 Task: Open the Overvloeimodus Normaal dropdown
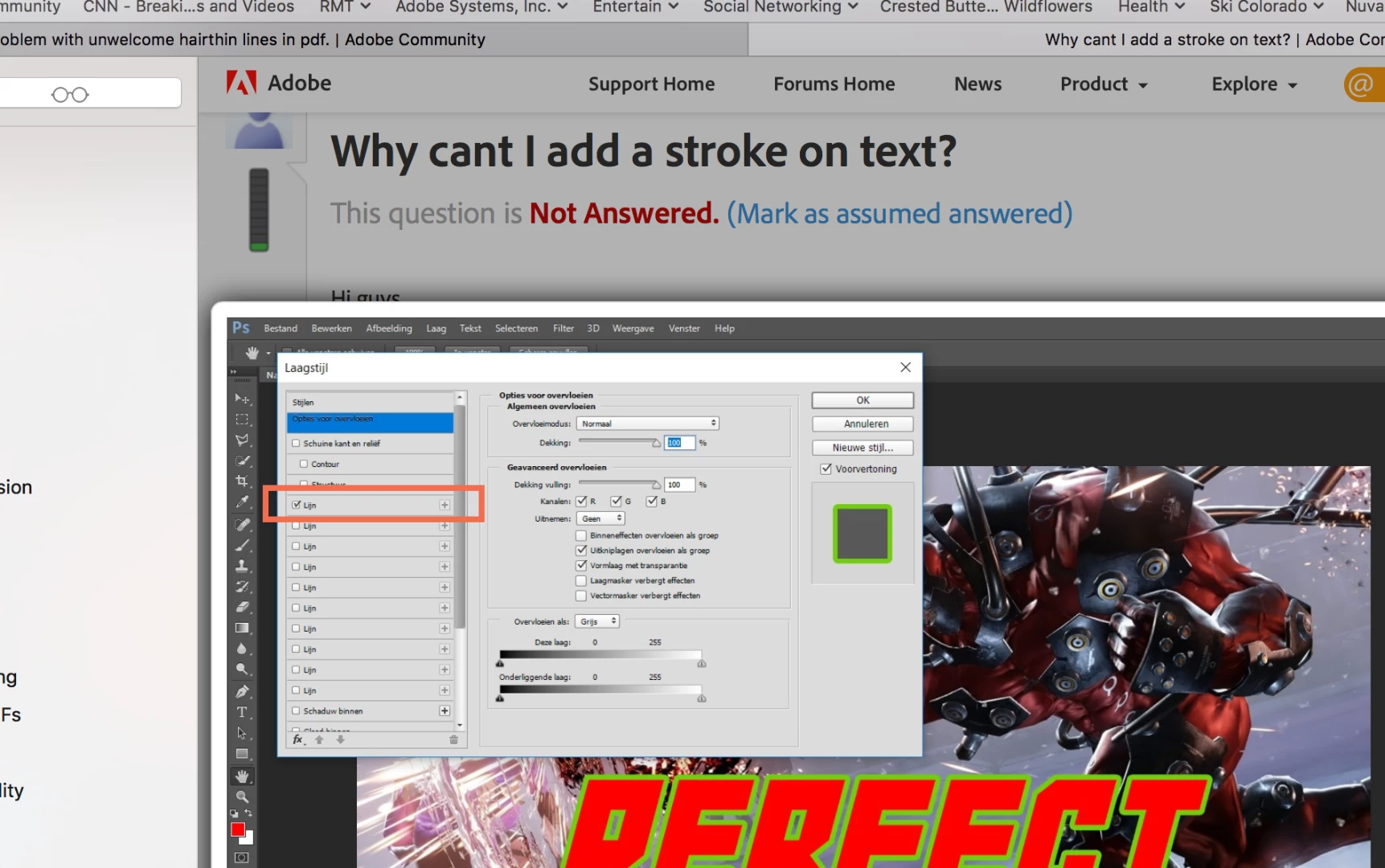[x=648, y=424]
